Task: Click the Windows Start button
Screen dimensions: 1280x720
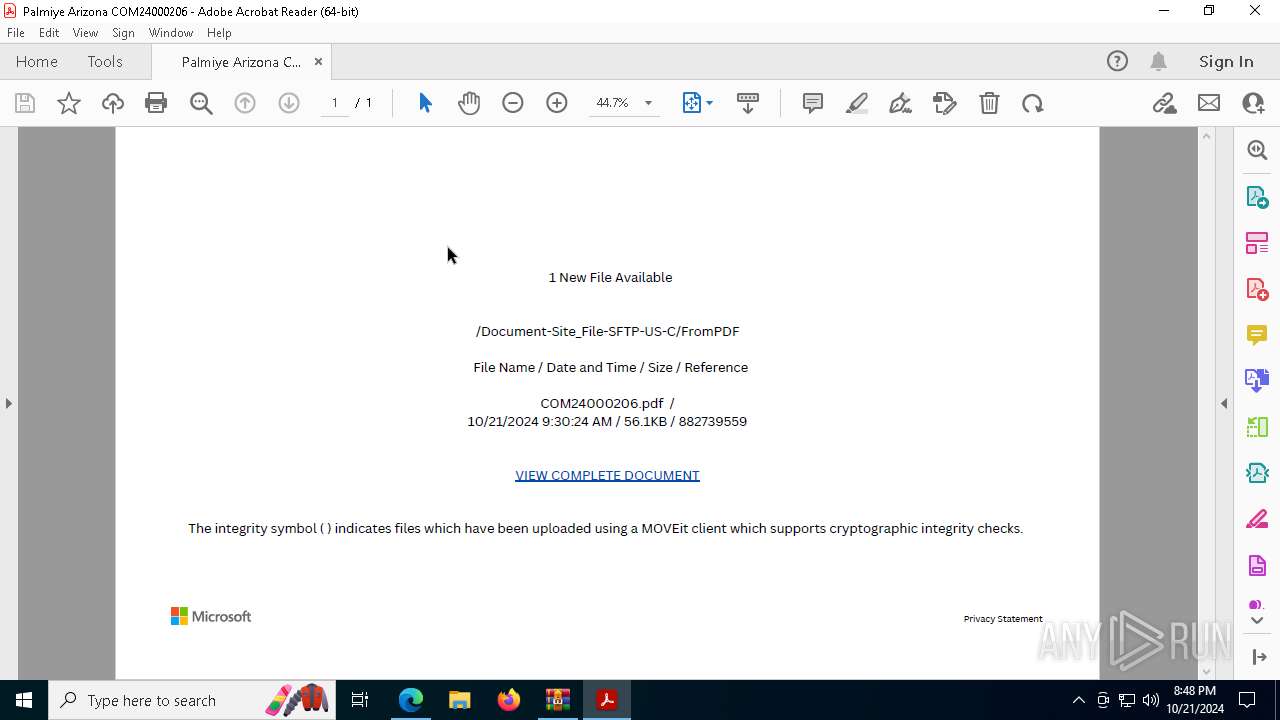Action: click(24, 700)
